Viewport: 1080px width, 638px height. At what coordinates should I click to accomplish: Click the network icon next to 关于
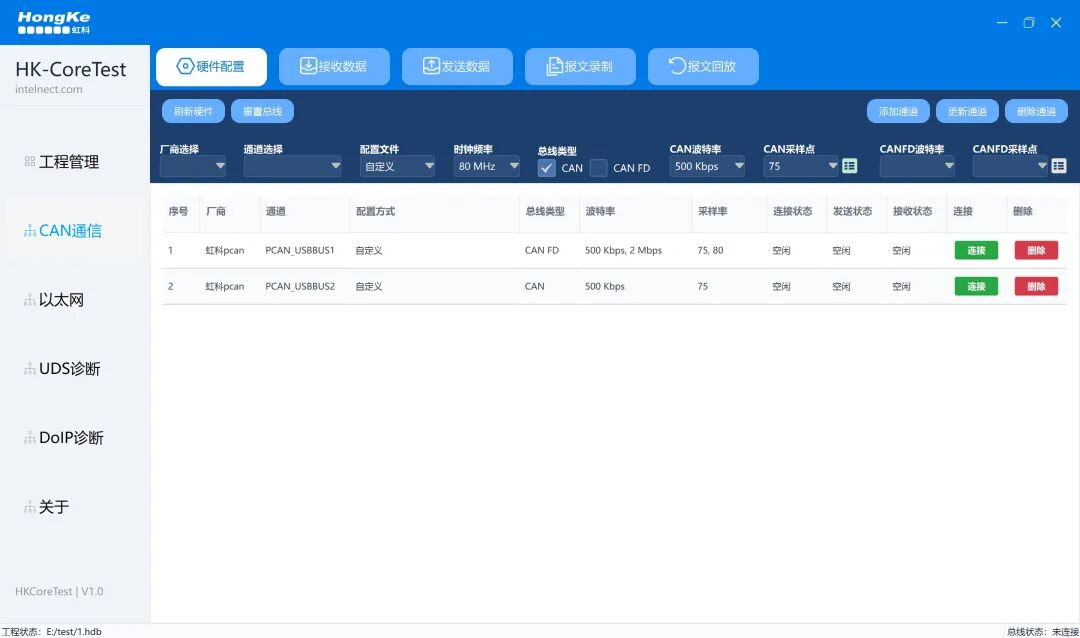point(30,507)
